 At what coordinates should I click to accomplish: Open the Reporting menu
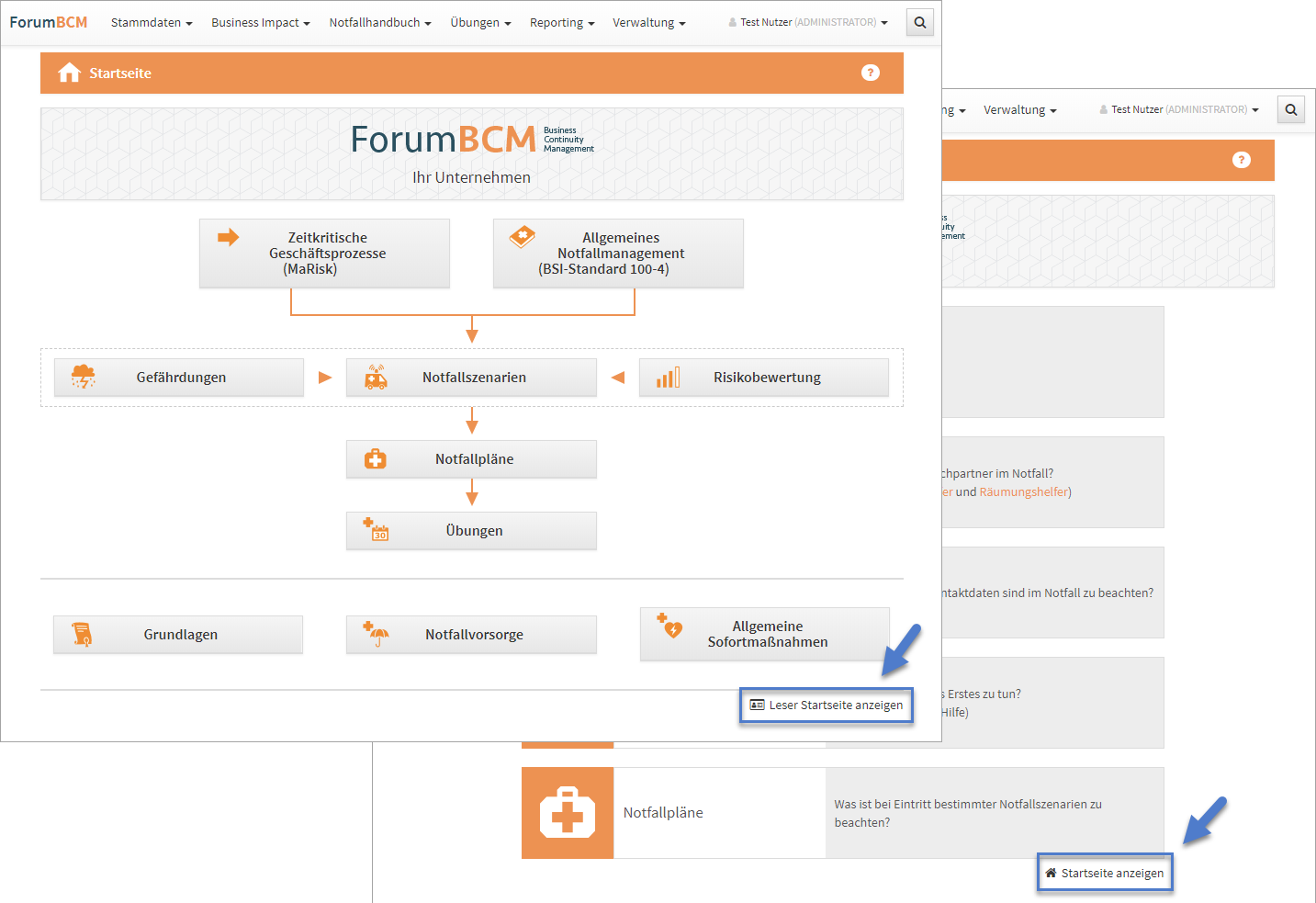tap(562, 22)
